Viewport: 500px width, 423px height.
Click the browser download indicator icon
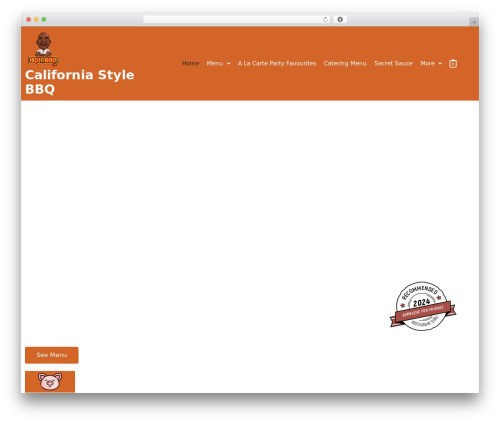(340, 19)
